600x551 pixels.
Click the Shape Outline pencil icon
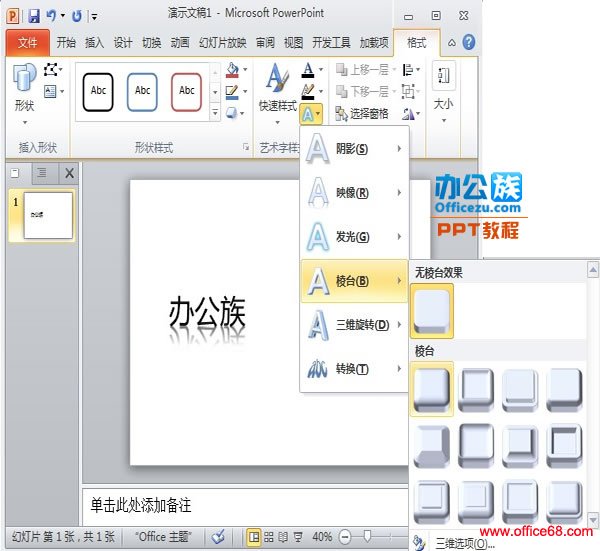(x=232, y=92)
